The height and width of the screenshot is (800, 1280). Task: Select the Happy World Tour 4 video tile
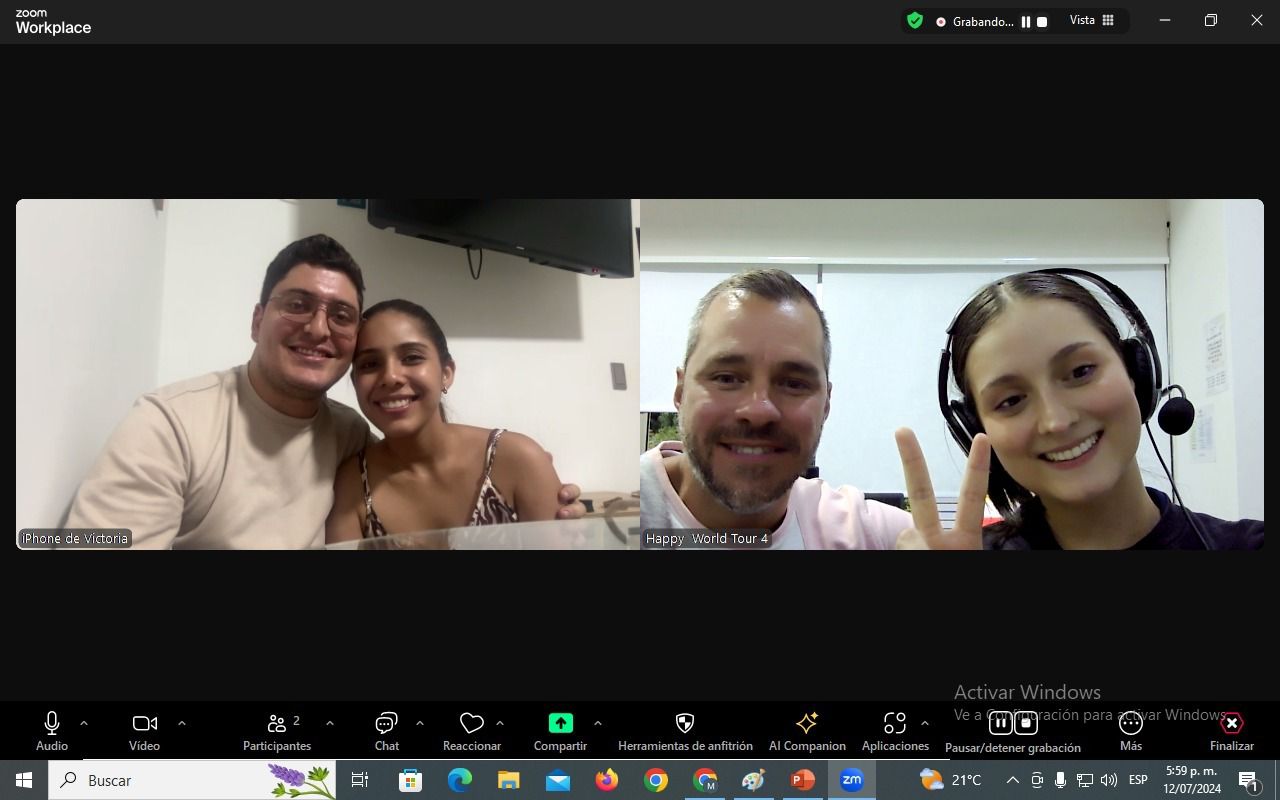click(952, 374)
